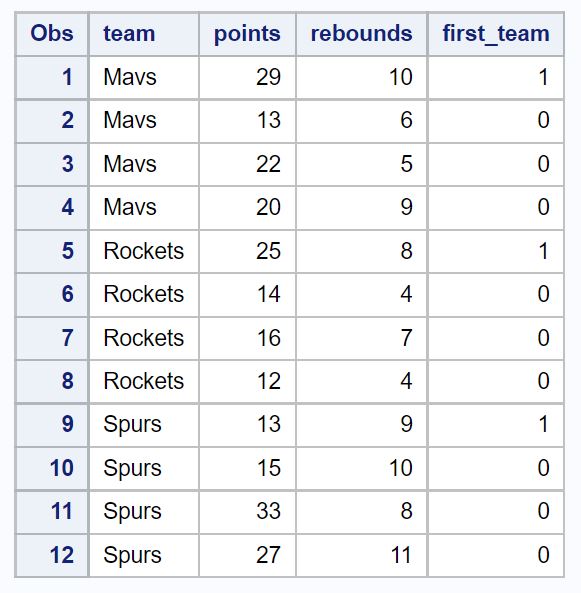Click the points value 33
The width and height of the screenshot is (581, 593).
pos(247,511)
